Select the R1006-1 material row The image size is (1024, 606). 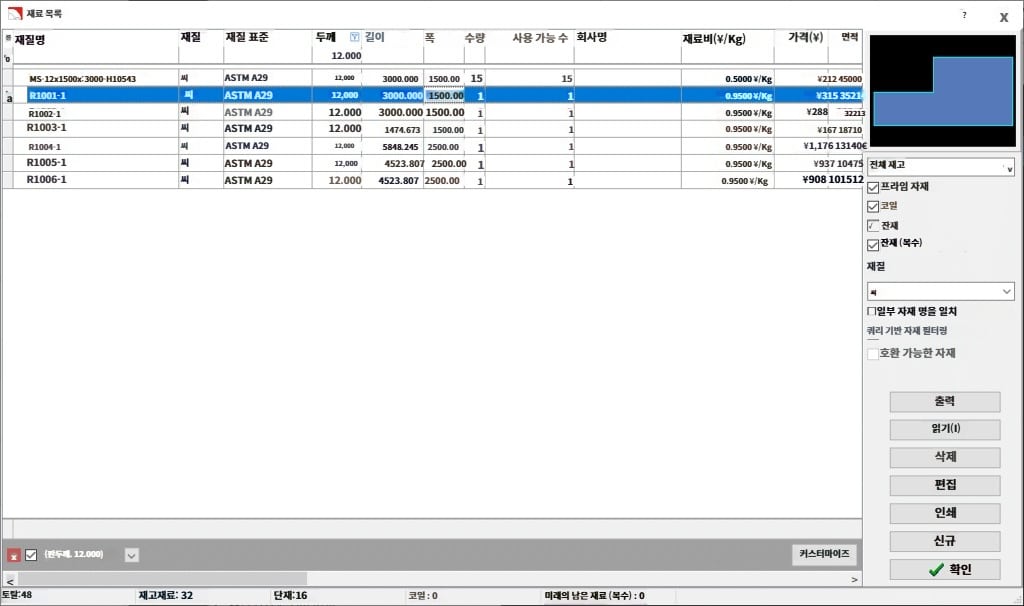point(432,180)
